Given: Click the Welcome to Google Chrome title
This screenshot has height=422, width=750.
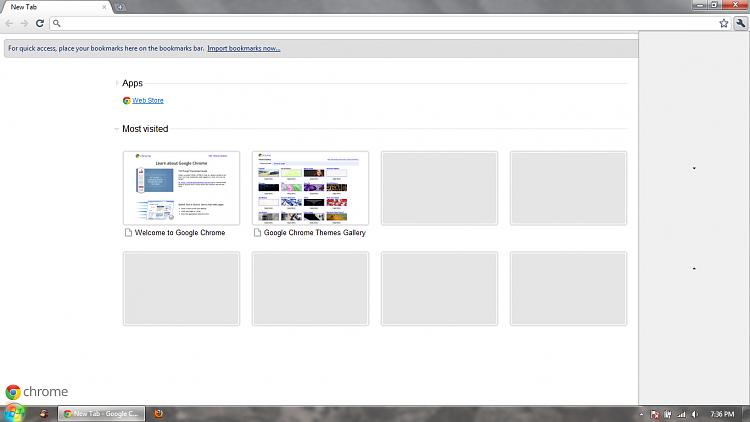Looking at the screenshot, I should [x=180, y=233].
